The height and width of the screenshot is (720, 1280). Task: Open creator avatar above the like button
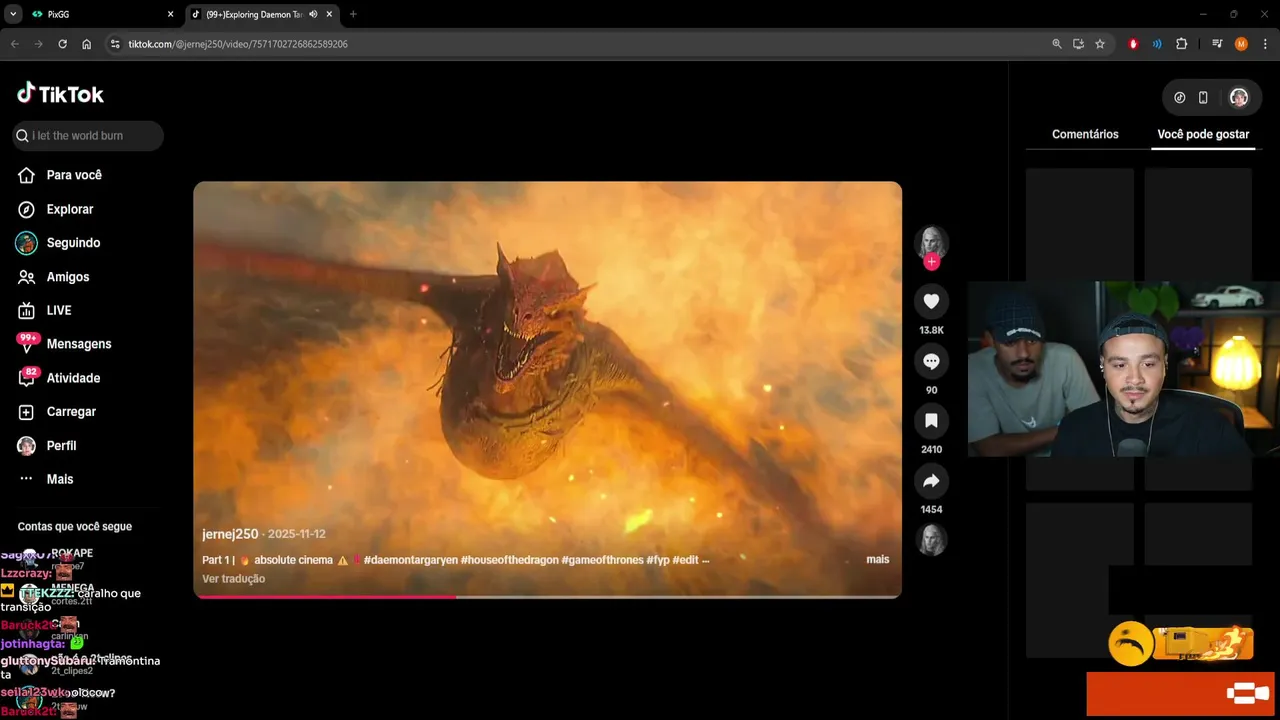point(931,243)
